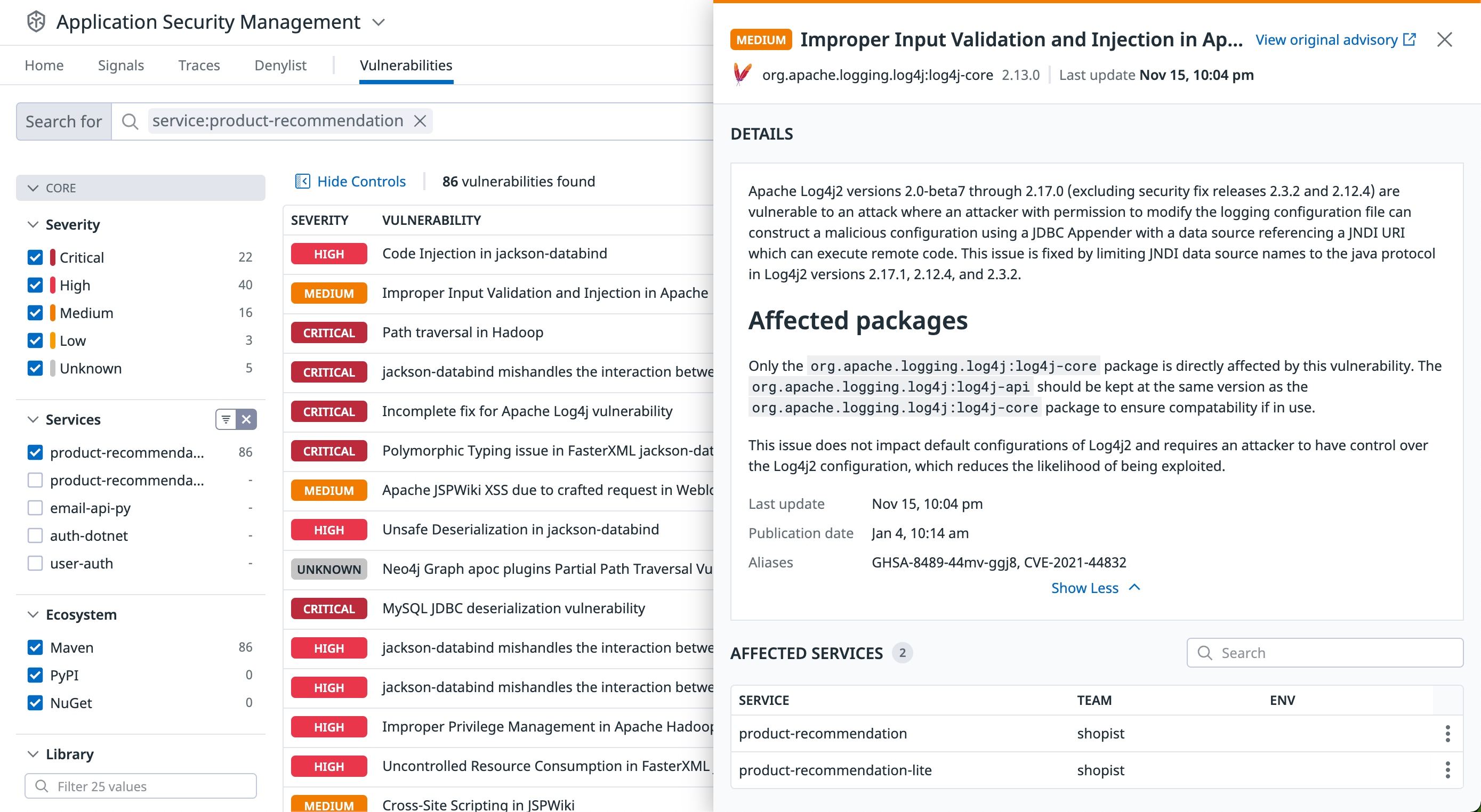Screen dimensions: 1481x812
Task: Switch to the Traces tab
Action: click(x=199, y=65)
